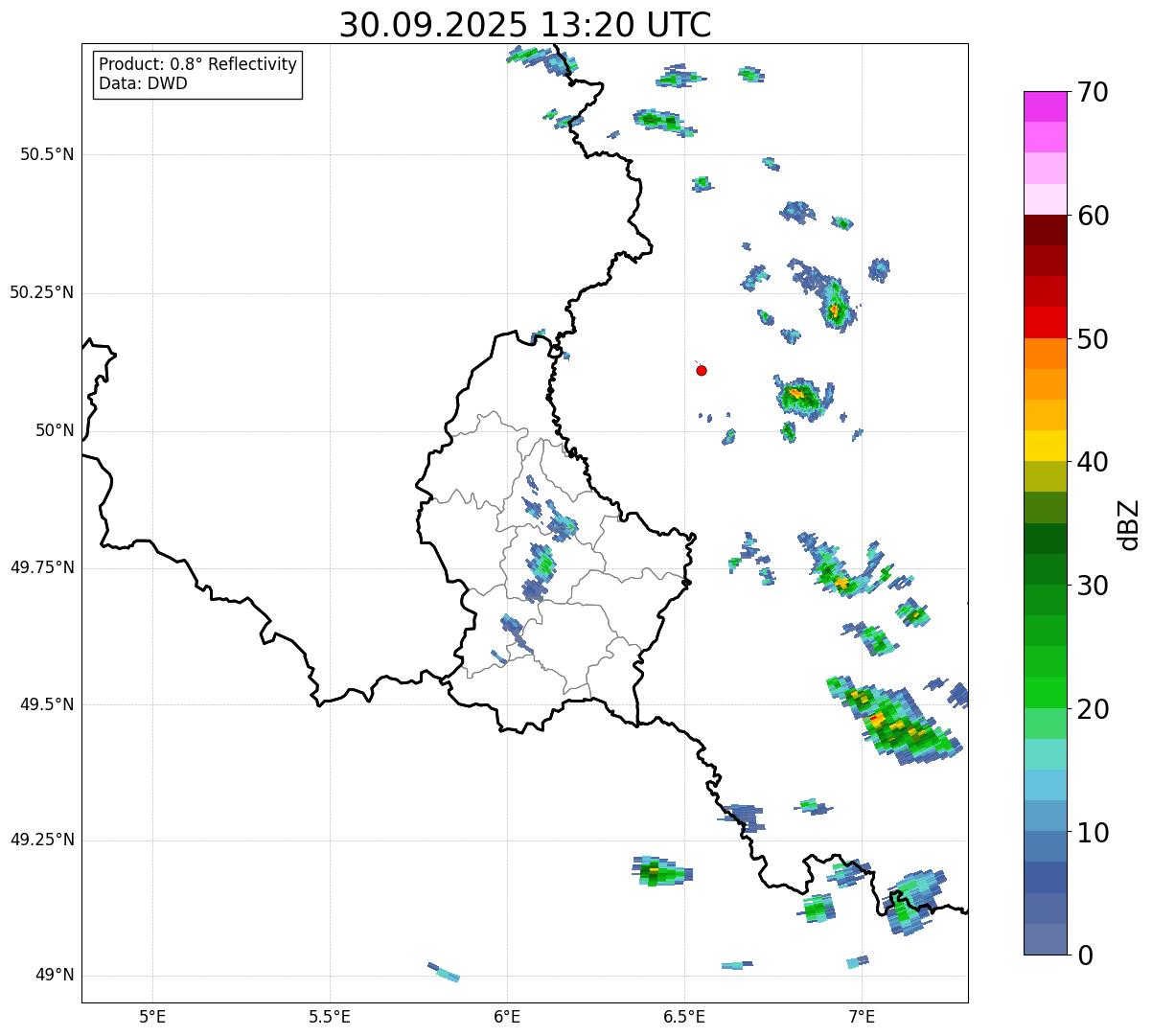1152x1036 pixels.
Task: Click the '50.25°N' latitude label
Action: coord(41,292)
